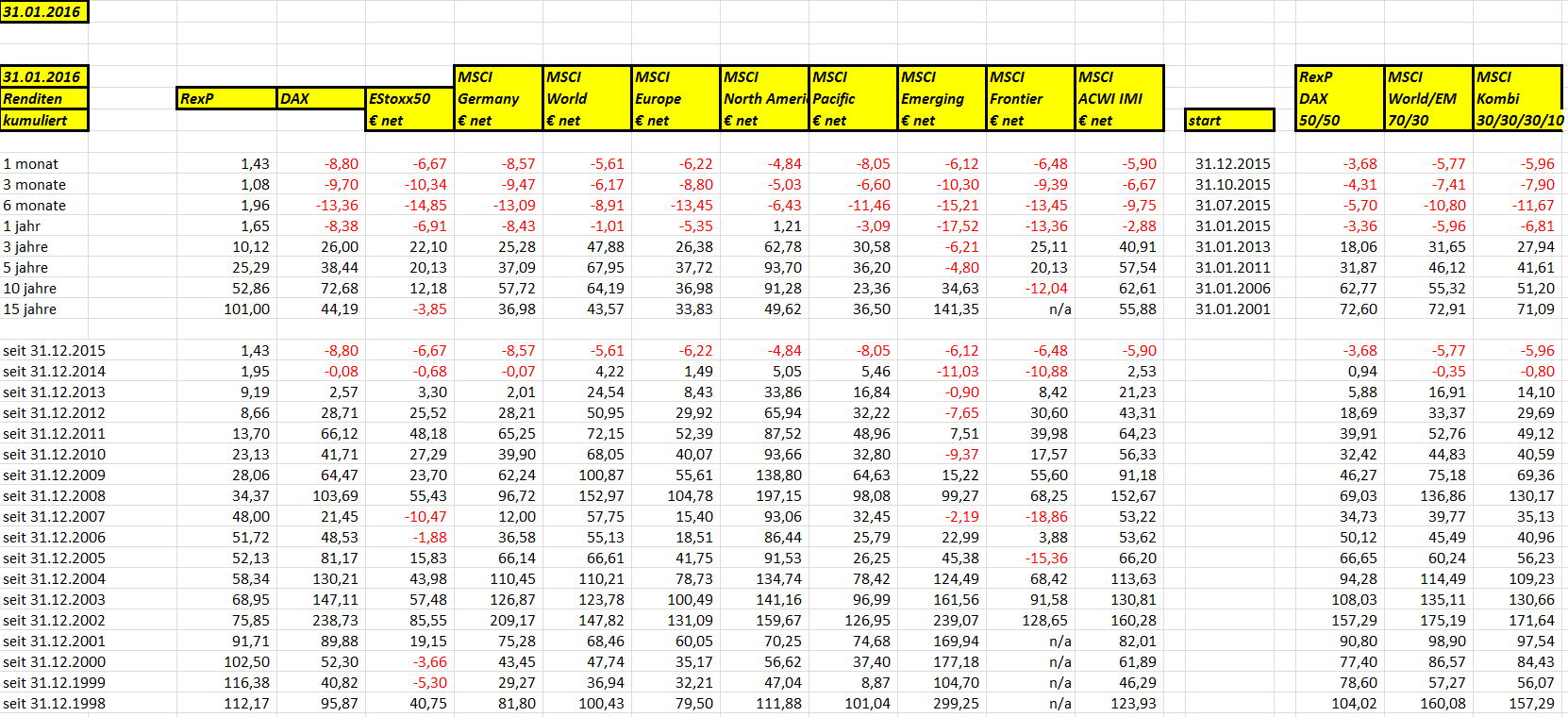
Task: Select the start date cell 31.10.2015
Action: tap(1232, 185)
